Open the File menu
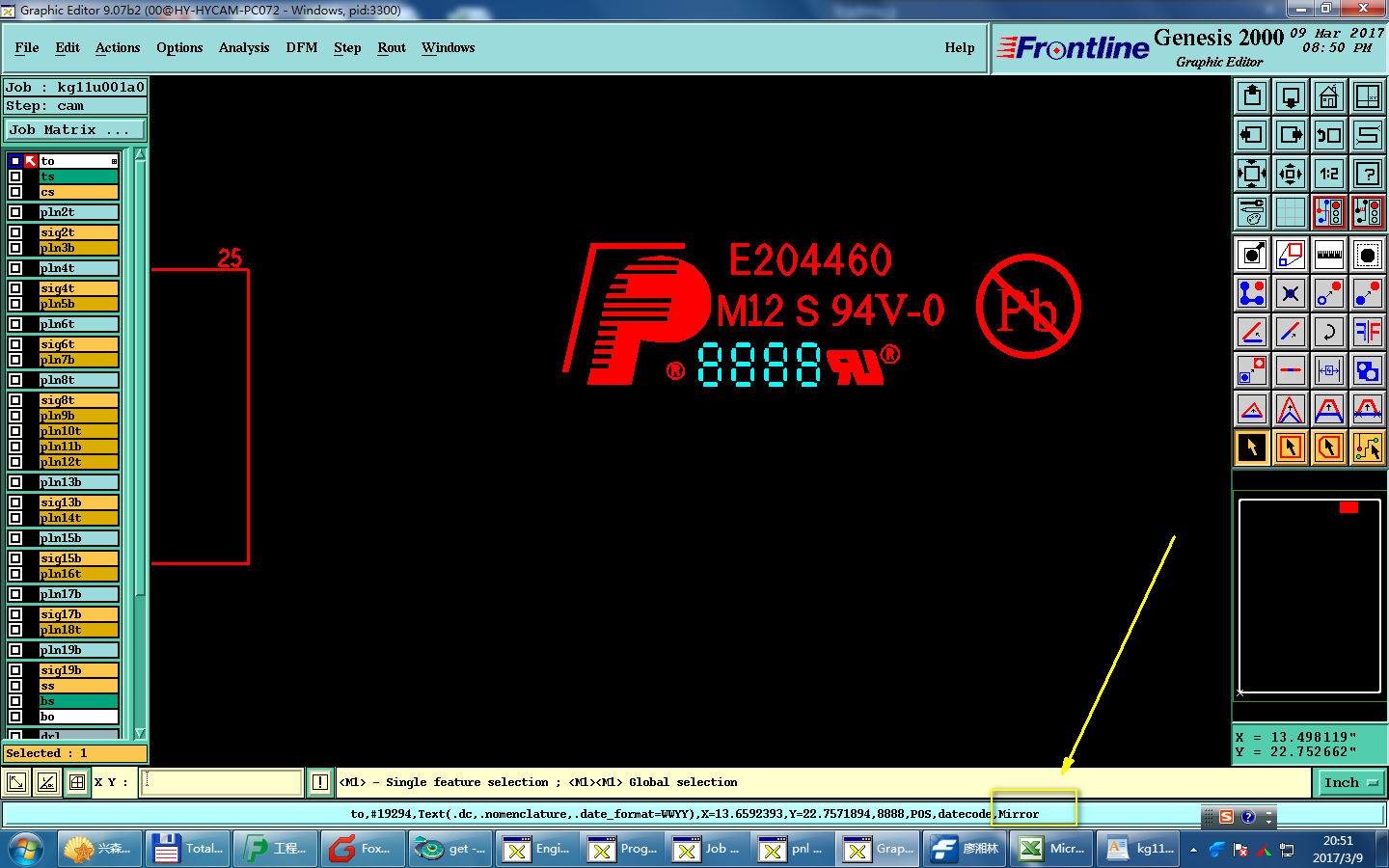 point(27,47)
